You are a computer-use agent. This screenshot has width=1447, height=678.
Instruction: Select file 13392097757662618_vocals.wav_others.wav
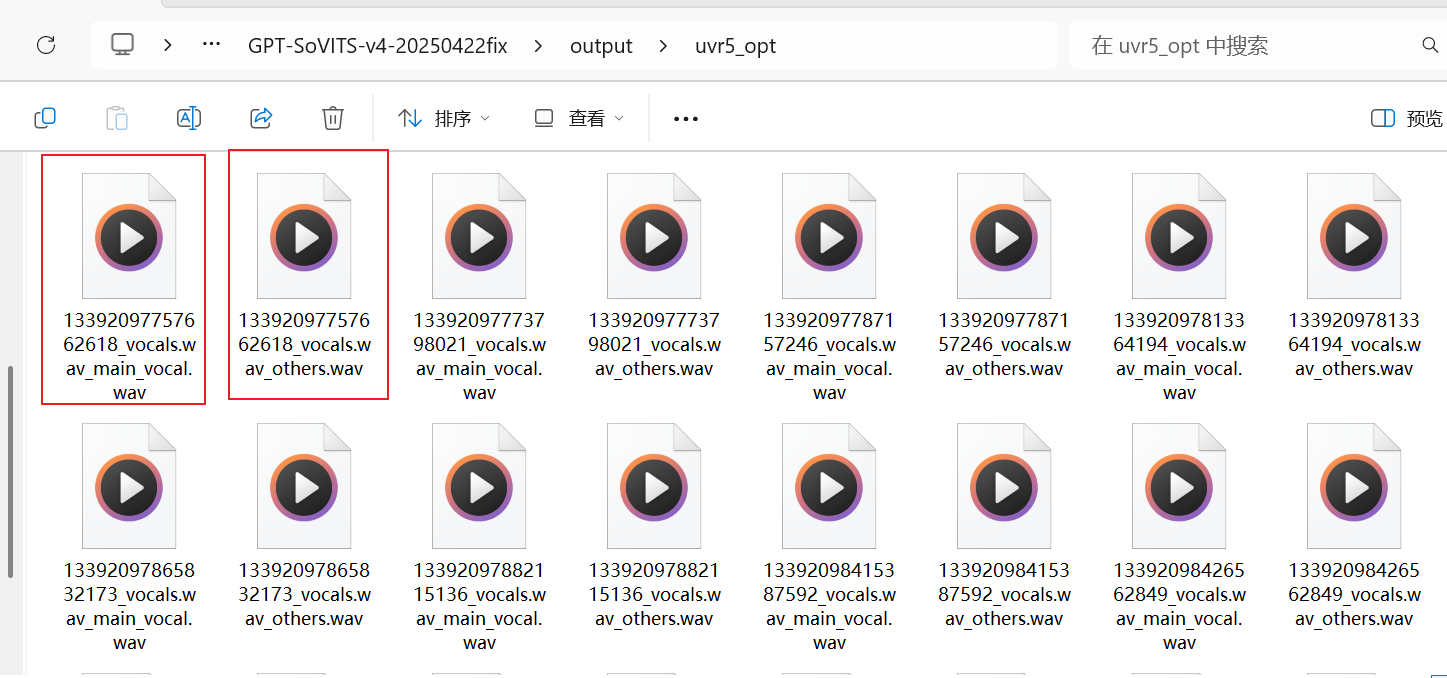click(x=304, y=275)
